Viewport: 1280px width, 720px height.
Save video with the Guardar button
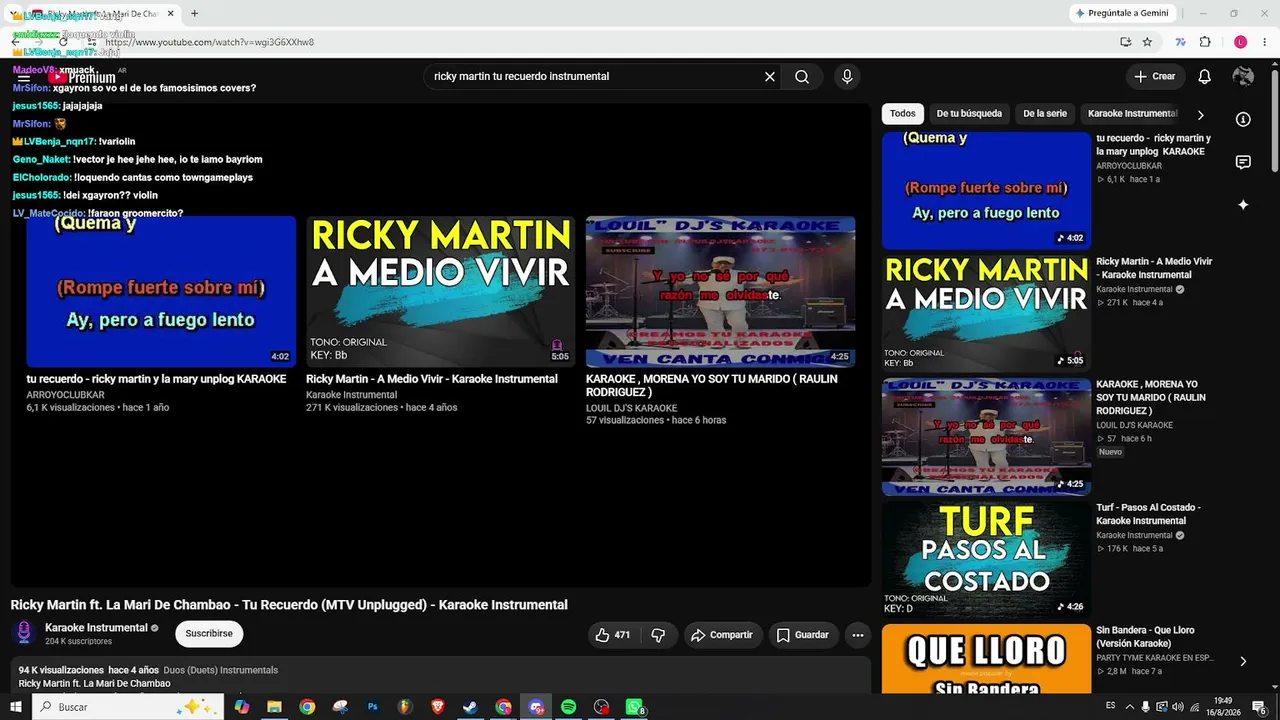(803, 635)
